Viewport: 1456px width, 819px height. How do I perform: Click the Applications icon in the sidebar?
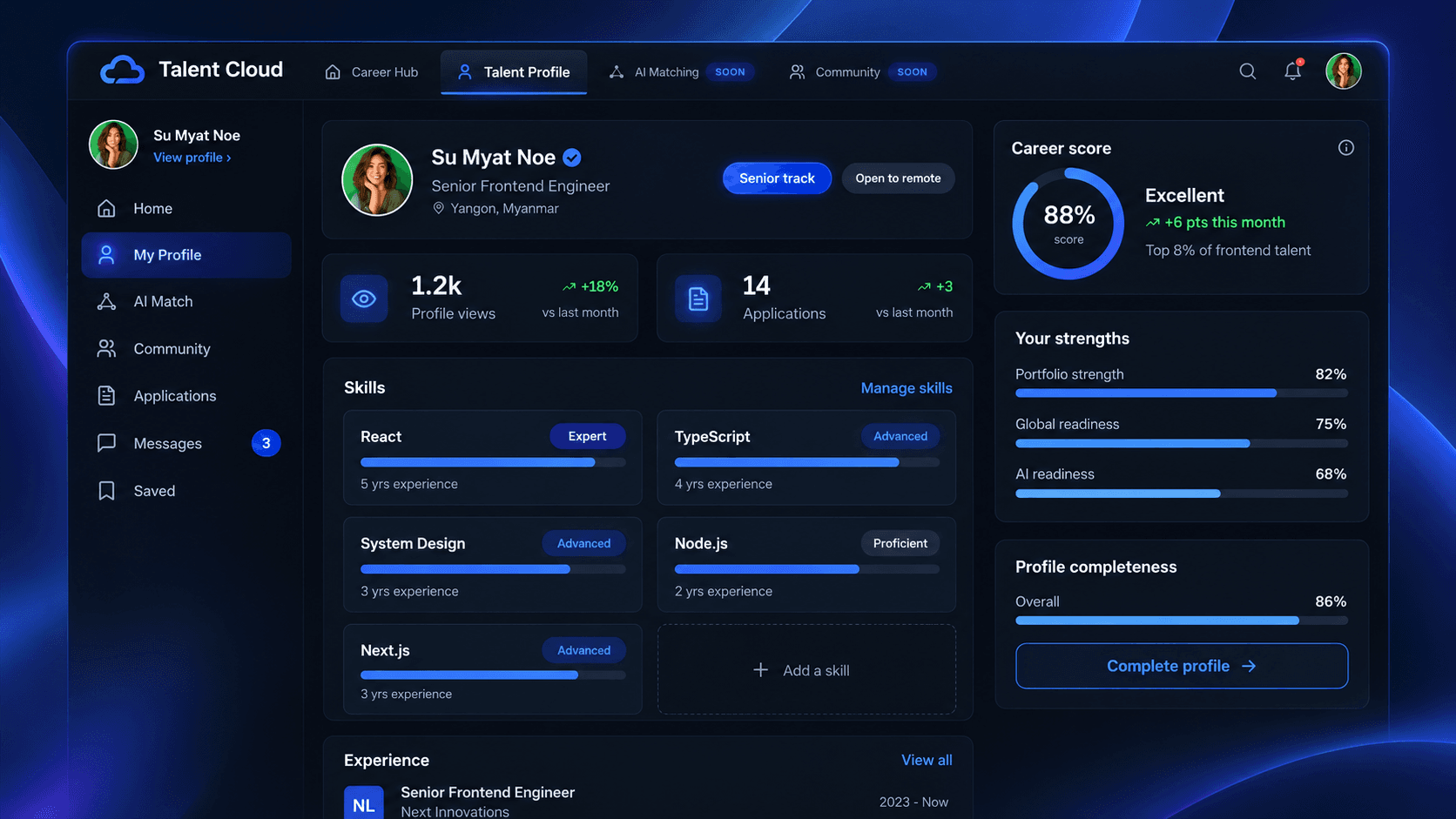pos(106,395)
